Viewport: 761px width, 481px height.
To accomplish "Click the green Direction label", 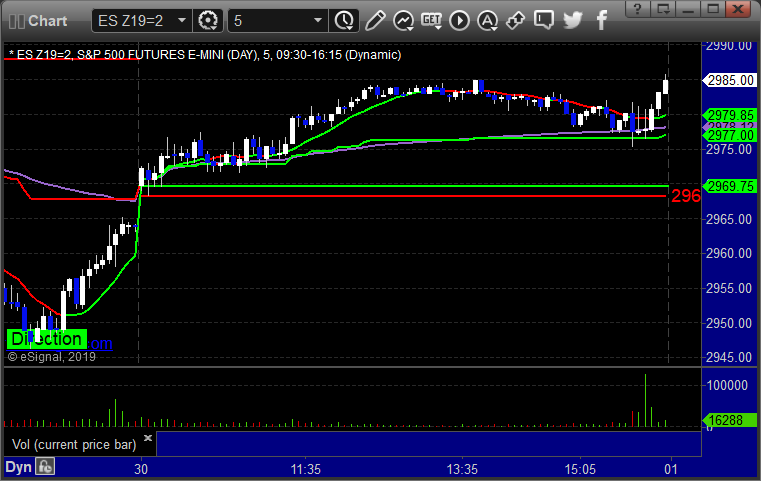I will [x=47, y=339].
